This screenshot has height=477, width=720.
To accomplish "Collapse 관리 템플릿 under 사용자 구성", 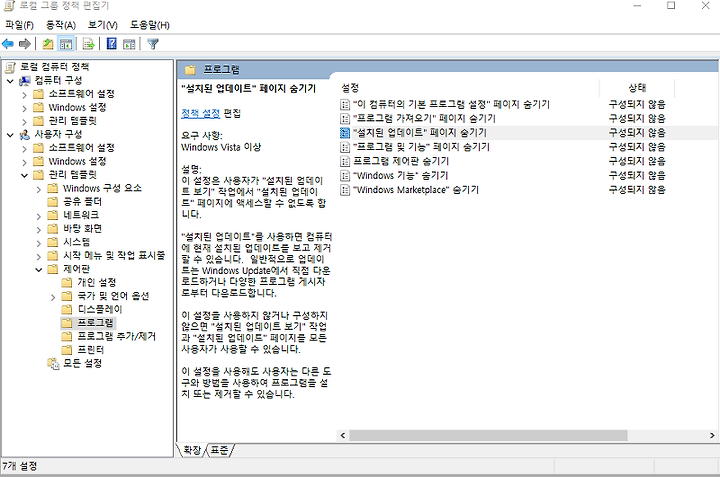I will pyautogui.click(x=24, y=175).
